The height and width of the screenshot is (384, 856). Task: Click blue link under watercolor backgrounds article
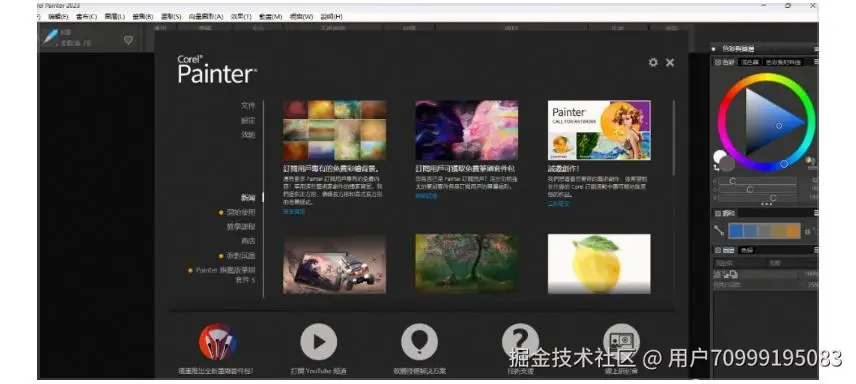click(x=294, y=211)
